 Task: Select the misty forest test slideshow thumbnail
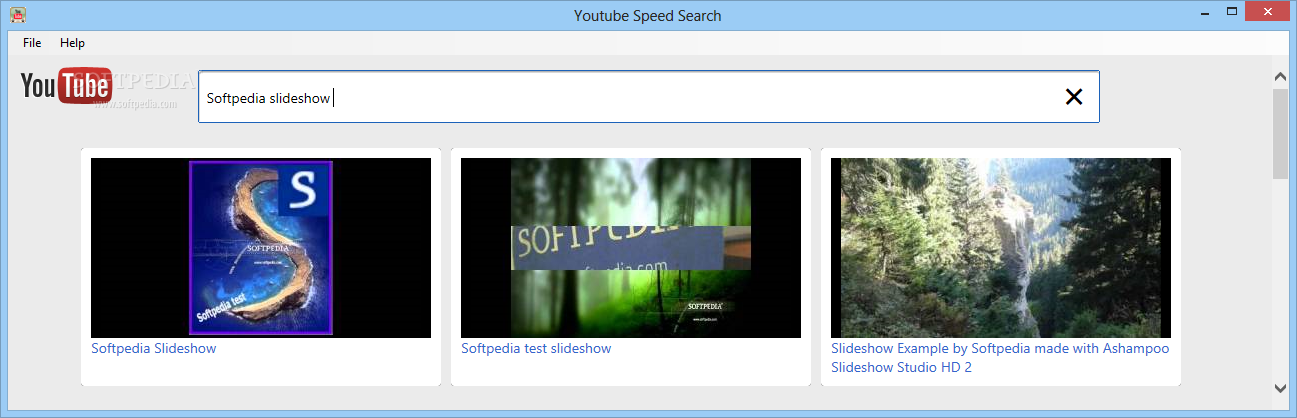[x=631, y=248]
